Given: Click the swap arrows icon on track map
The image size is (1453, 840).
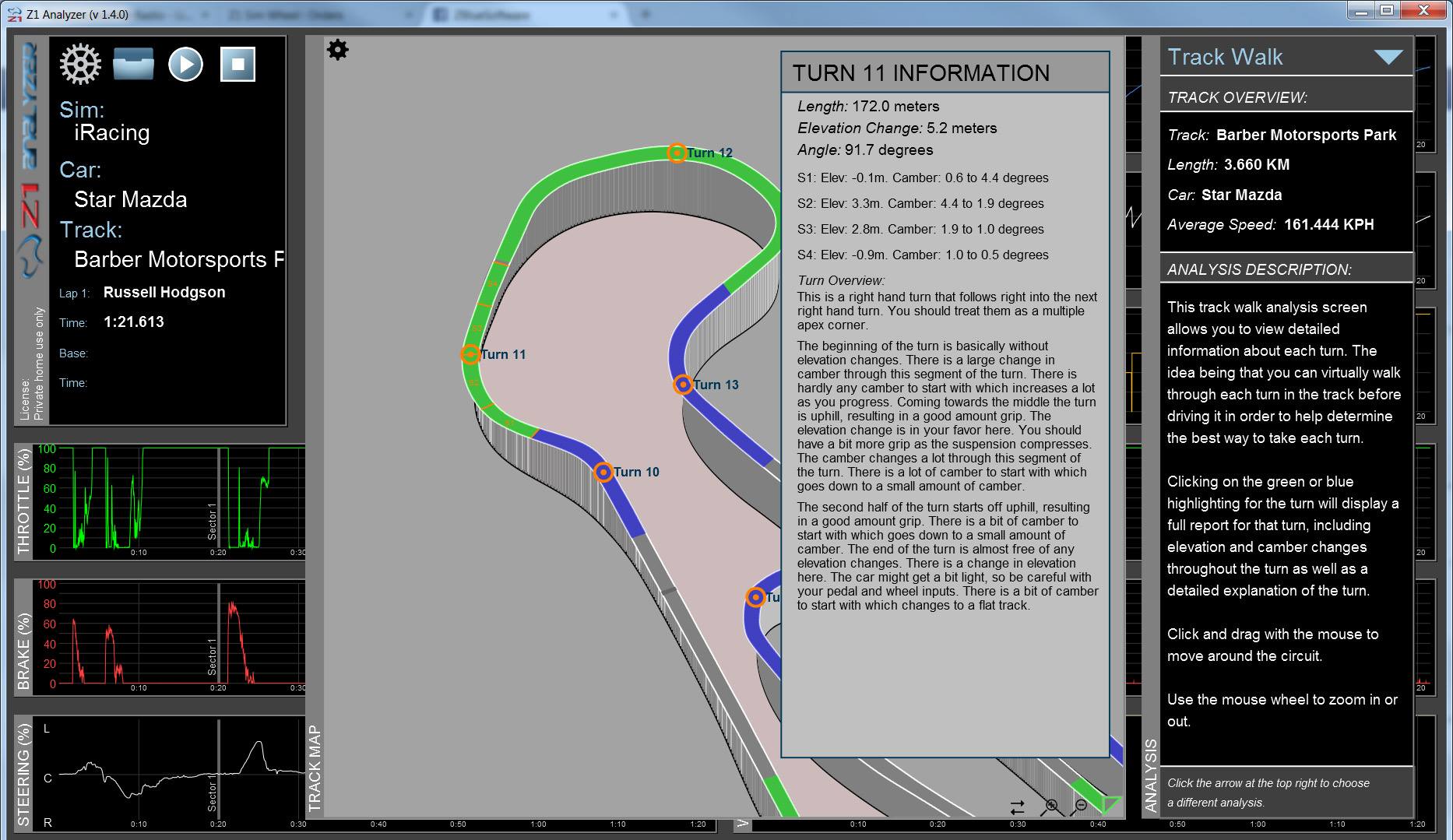Looking at the screenshot, I should pyautogui.click(x=1017, y=807).
